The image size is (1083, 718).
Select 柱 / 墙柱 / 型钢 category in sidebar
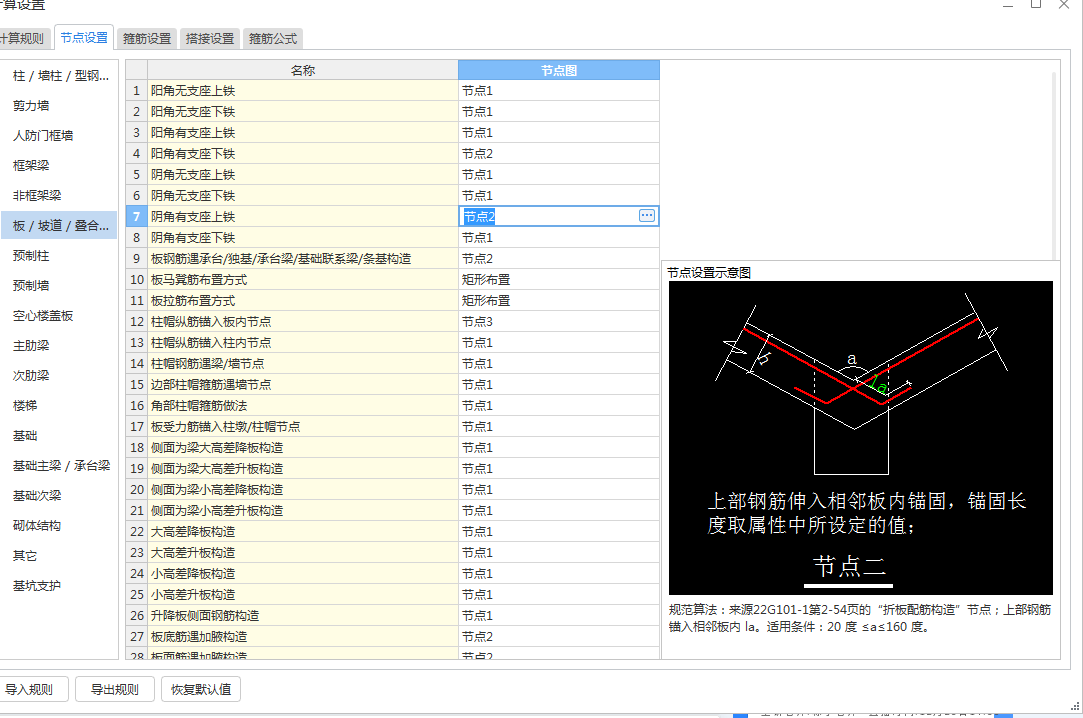coord(61,76)
